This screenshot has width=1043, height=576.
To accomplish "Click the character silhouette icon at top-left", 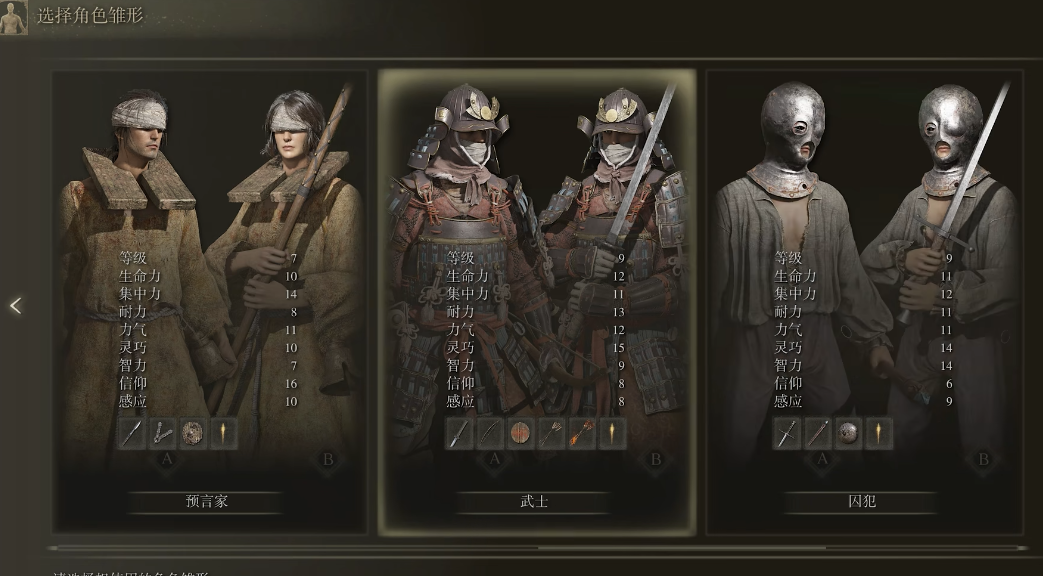I will 13,17.
